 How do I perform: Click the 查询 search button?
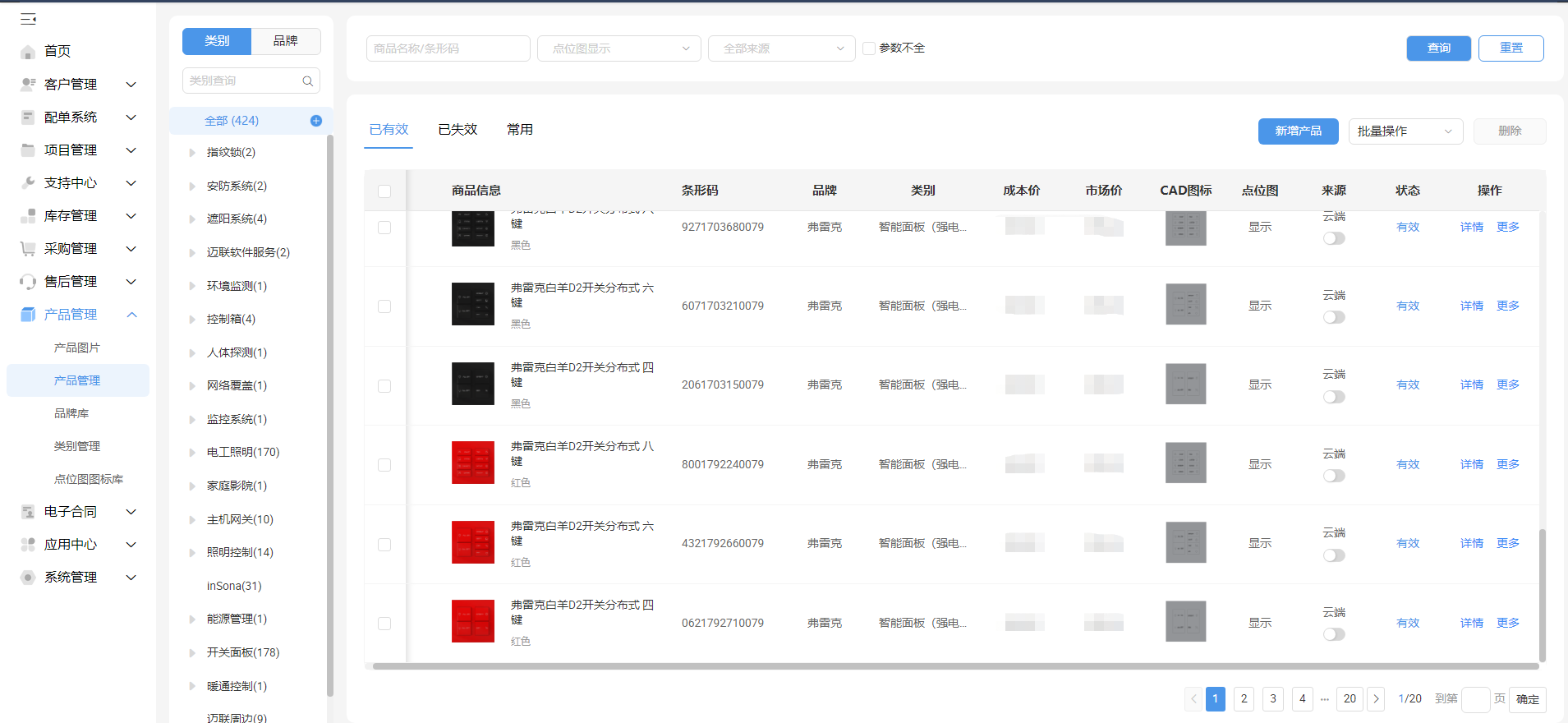[x=1439, y=48]
